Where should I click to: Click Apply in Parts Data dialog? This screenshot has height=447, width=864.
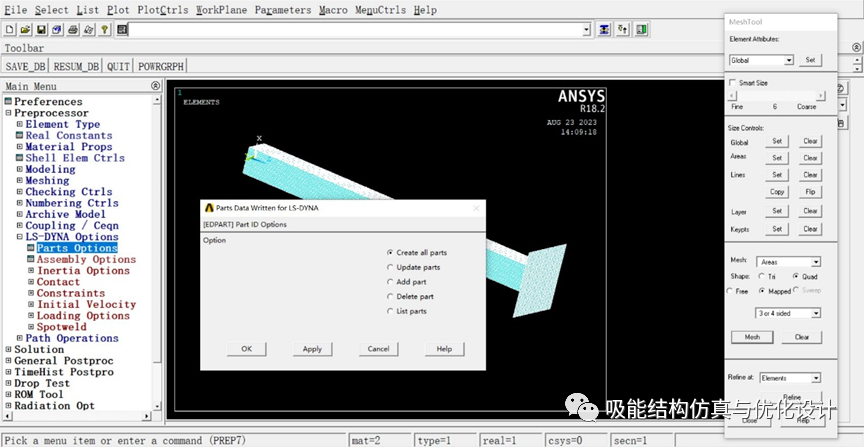(x=312, y=349)
